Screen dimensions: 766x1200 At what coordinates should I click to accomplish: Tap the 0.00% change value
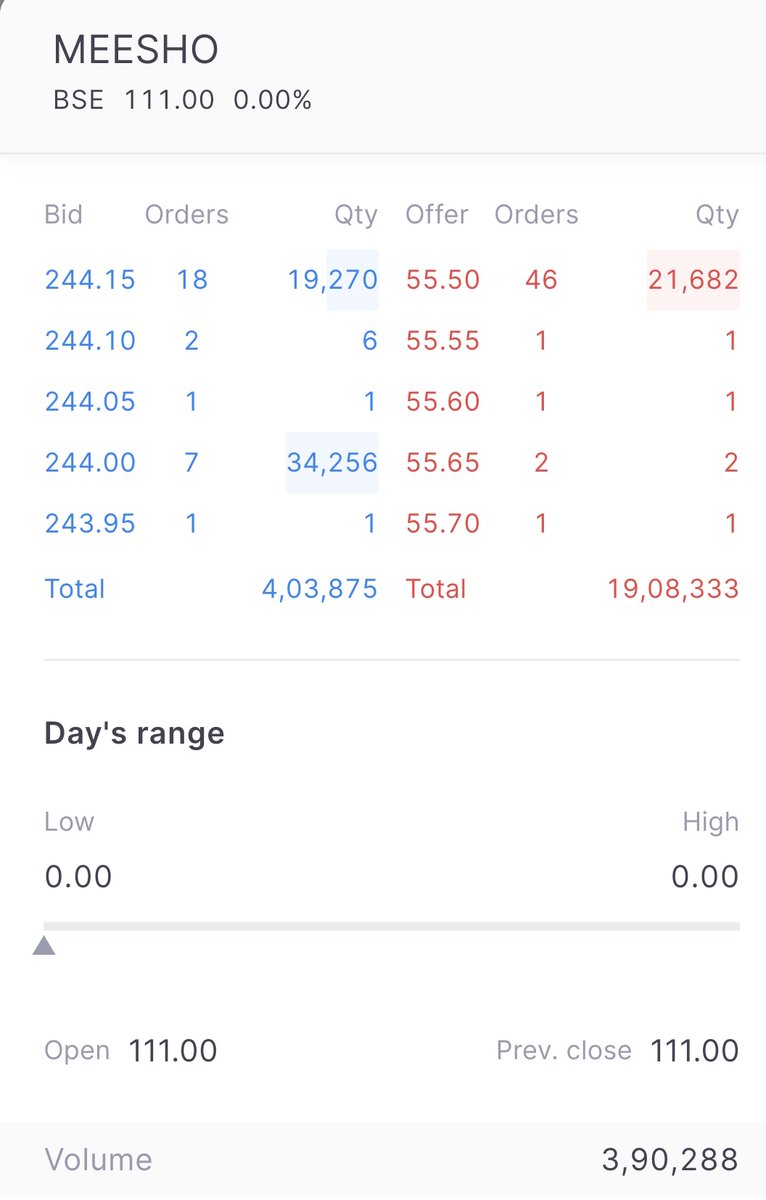point(272,100)
